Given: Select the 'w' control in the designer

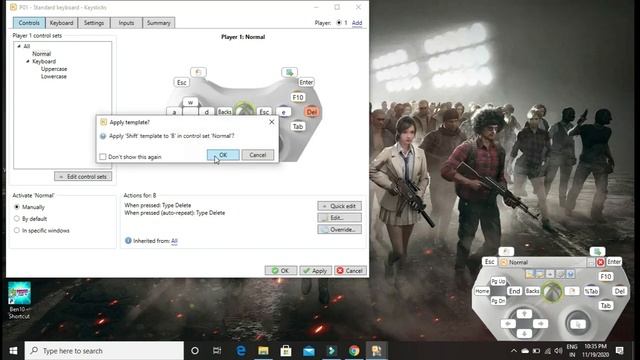Looking at the screenshot, I should coord(190,102).
